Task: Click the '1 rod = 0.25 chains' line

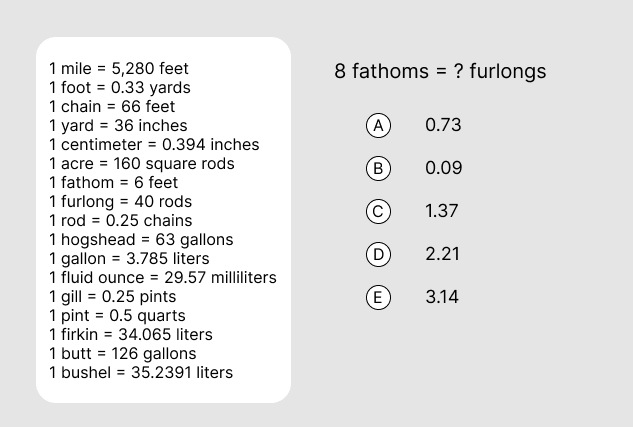Action: tap(121, 220)
